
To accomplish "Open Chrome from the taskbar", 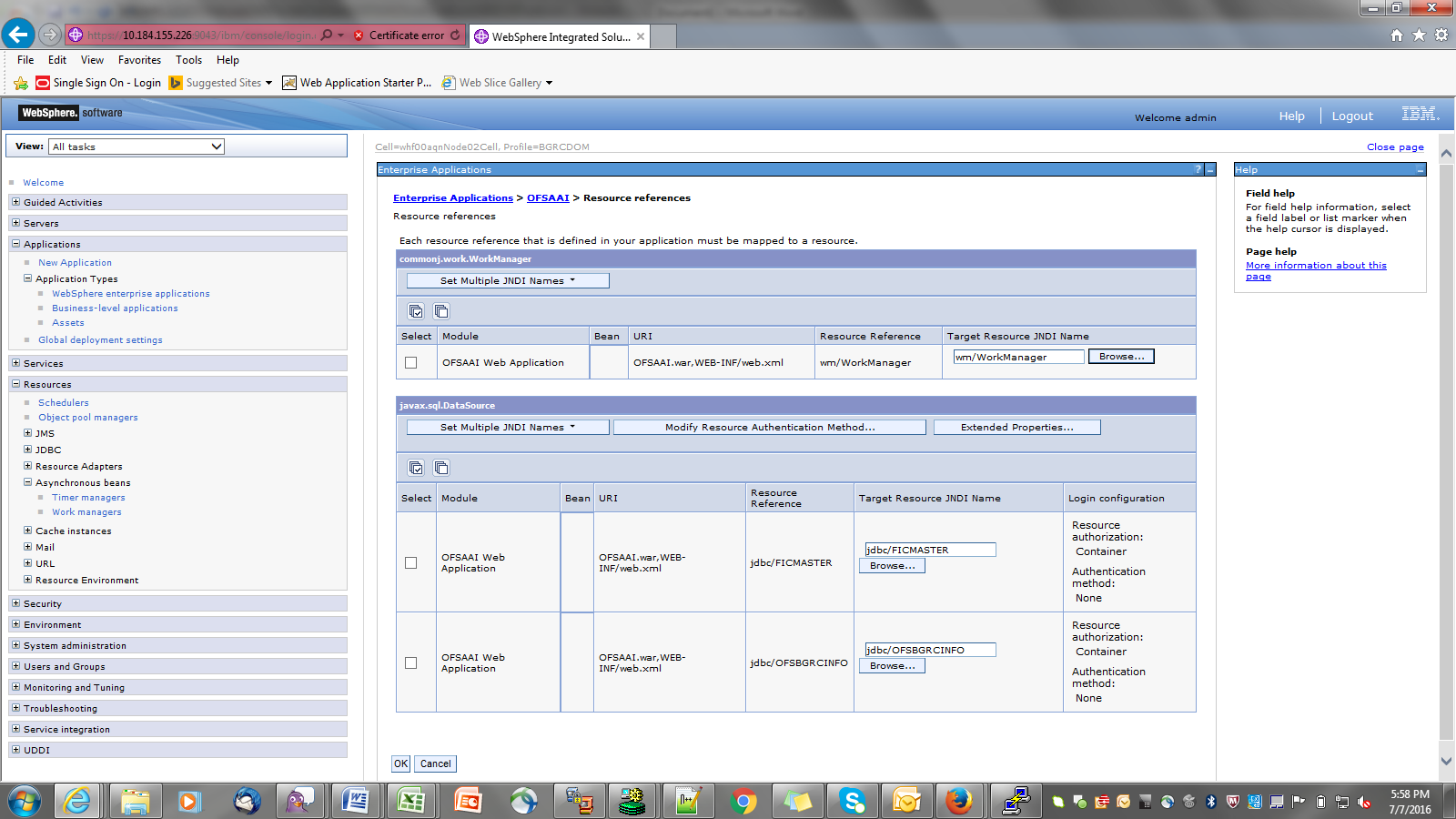I will click(743, 801).
